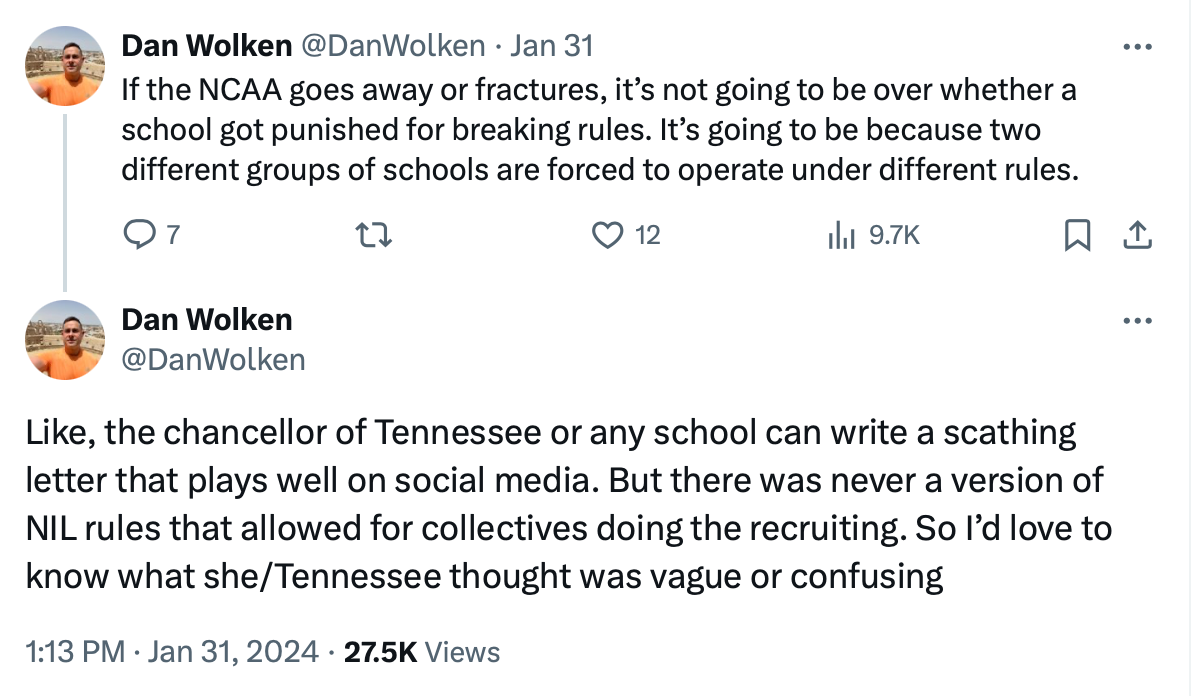Click the @DanWolken handle under second tweet name

click(x=213, y=358)
